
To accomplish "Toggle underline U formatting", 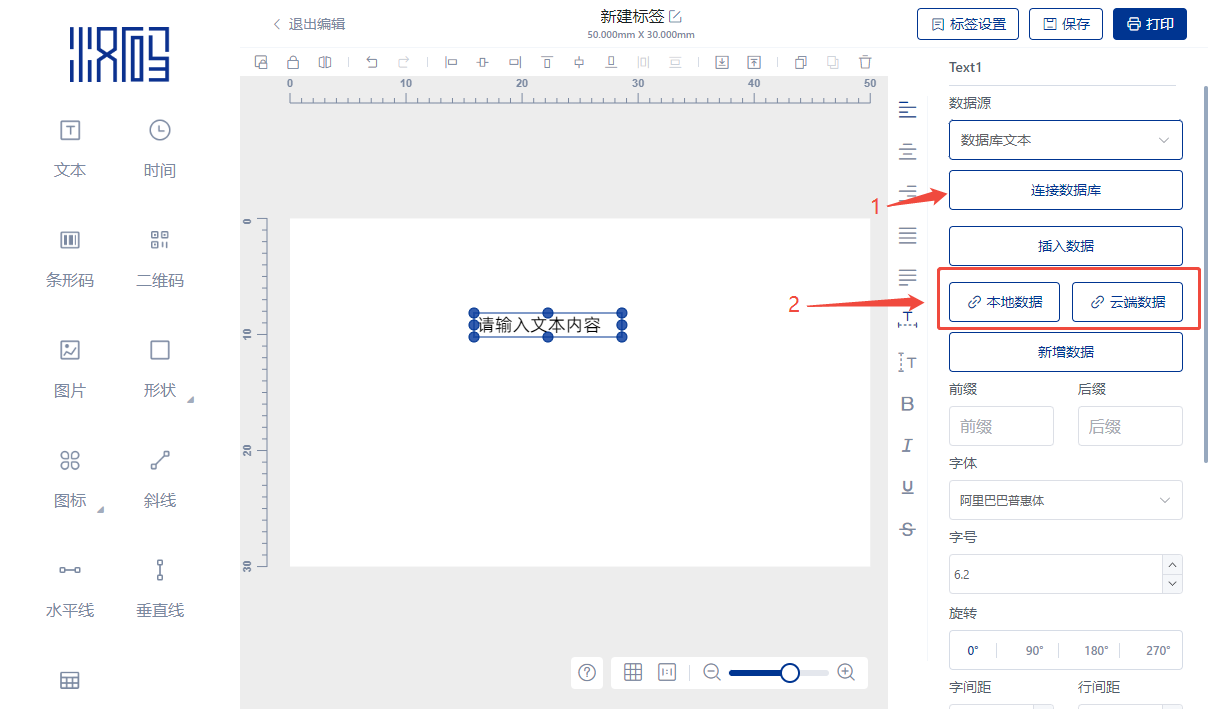I will point(907,487).
